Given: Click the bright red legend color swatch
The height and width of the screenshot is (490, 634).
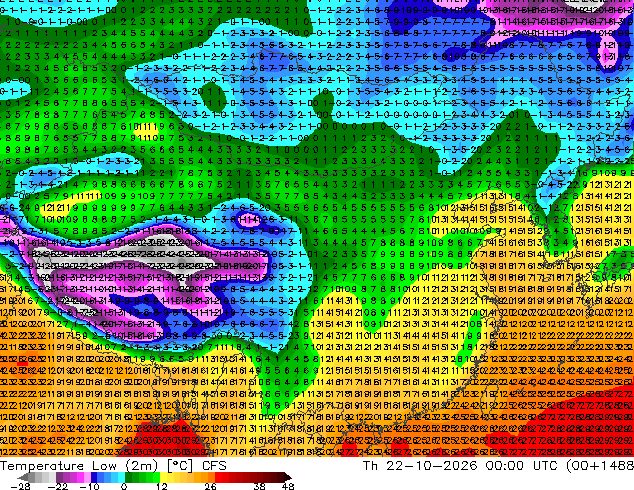Looking at the screenshot, I should tap(218, 477).
